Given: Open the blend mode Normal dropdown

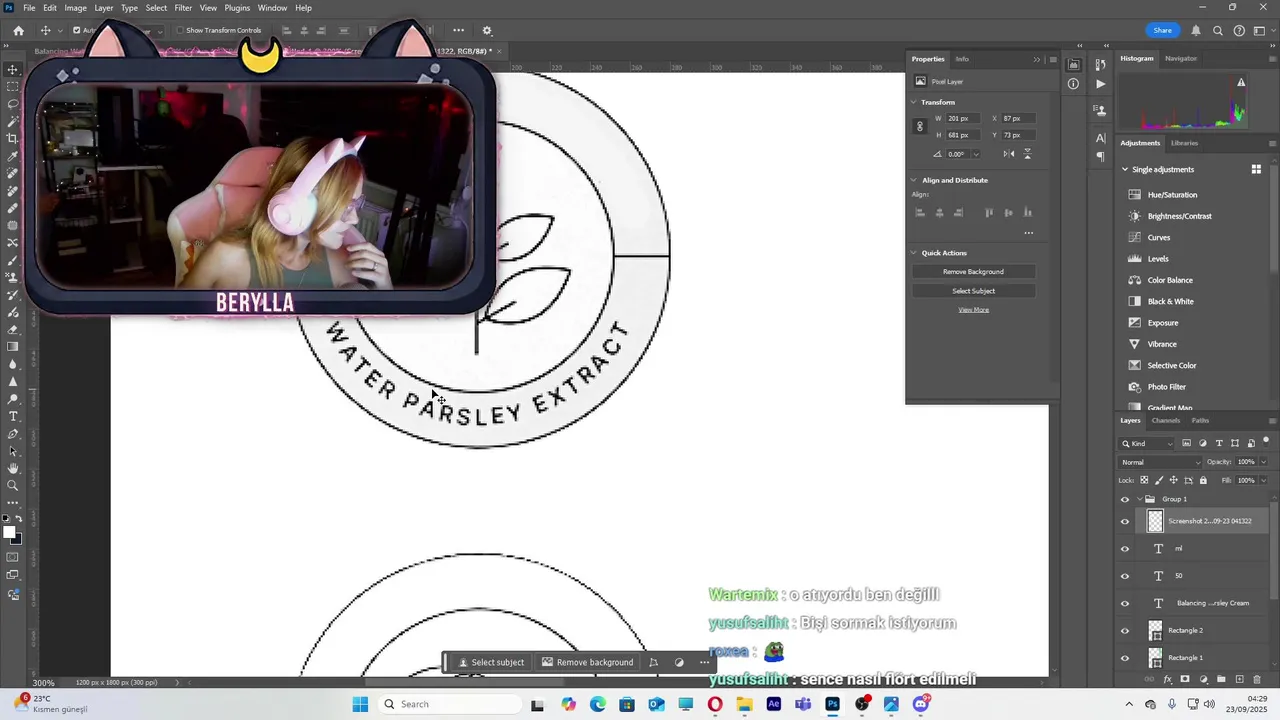Looking at the screenshot, I should click(x=1160, y=462).
